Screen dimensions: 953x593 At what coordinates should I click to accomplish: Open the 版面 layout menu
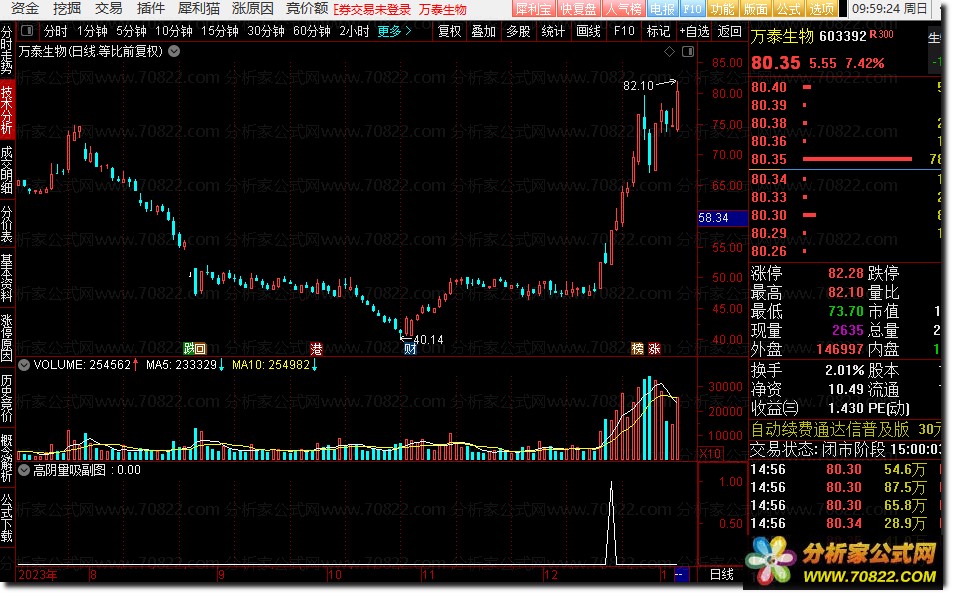click(755, 9)
